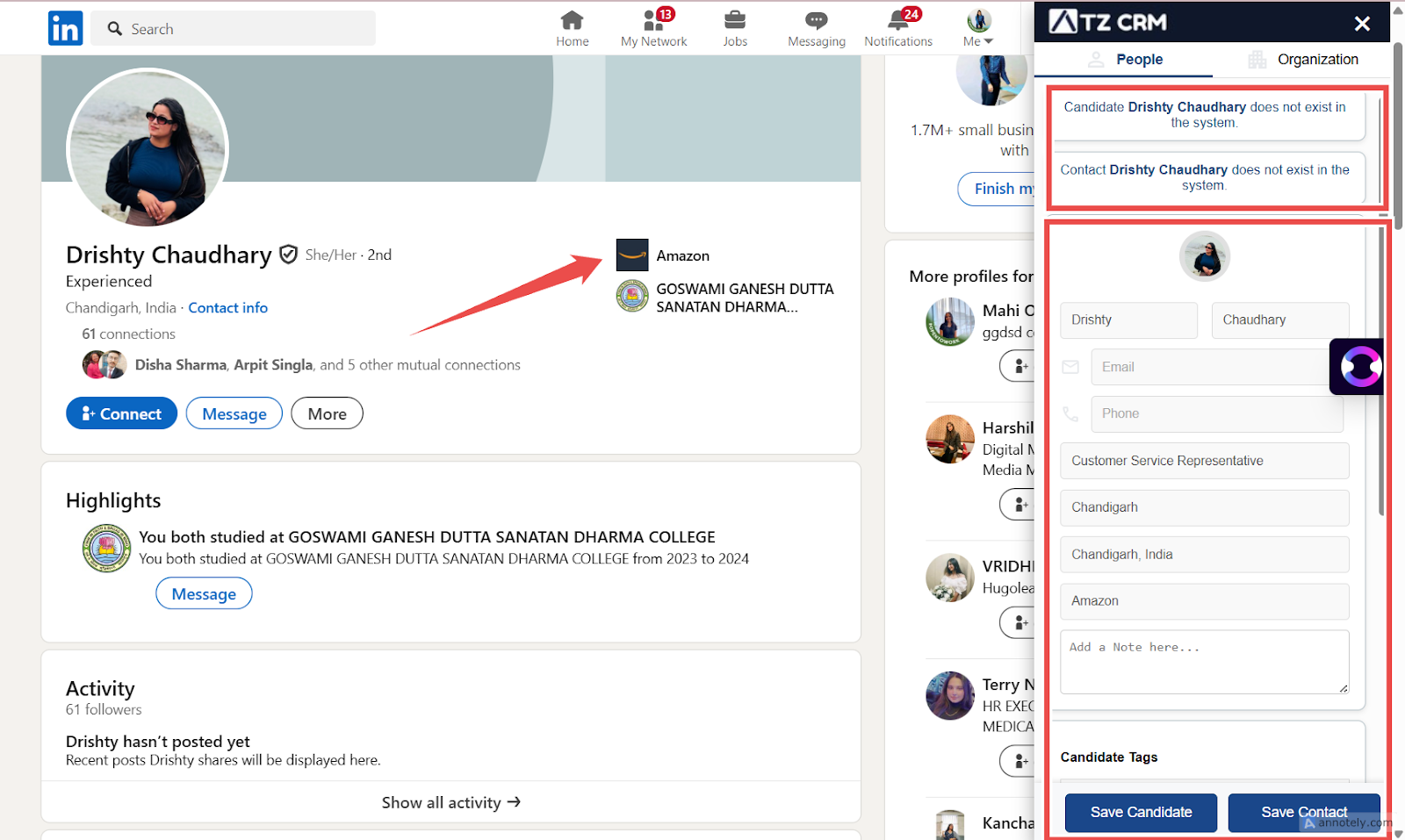Click the 61 followers text

tap(104, 709)
